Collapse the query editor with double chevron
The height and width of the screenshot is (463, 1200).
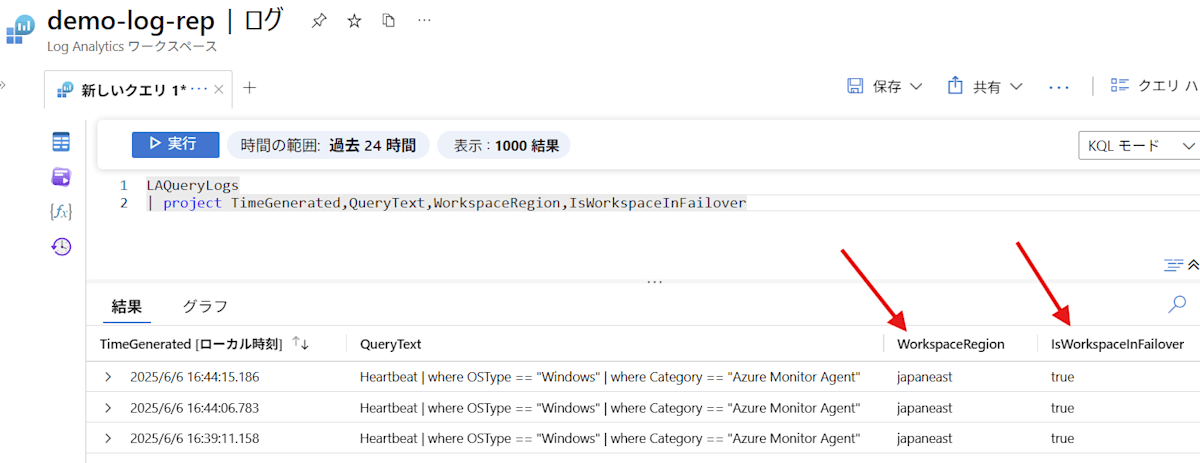pyautogui.click(x=1194, y=265)
